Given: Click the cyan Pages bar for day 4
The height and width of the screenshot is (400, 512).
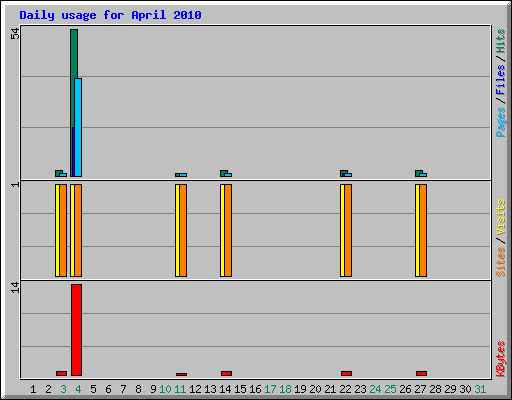Looking at the screenshot, I should [78, 127].
